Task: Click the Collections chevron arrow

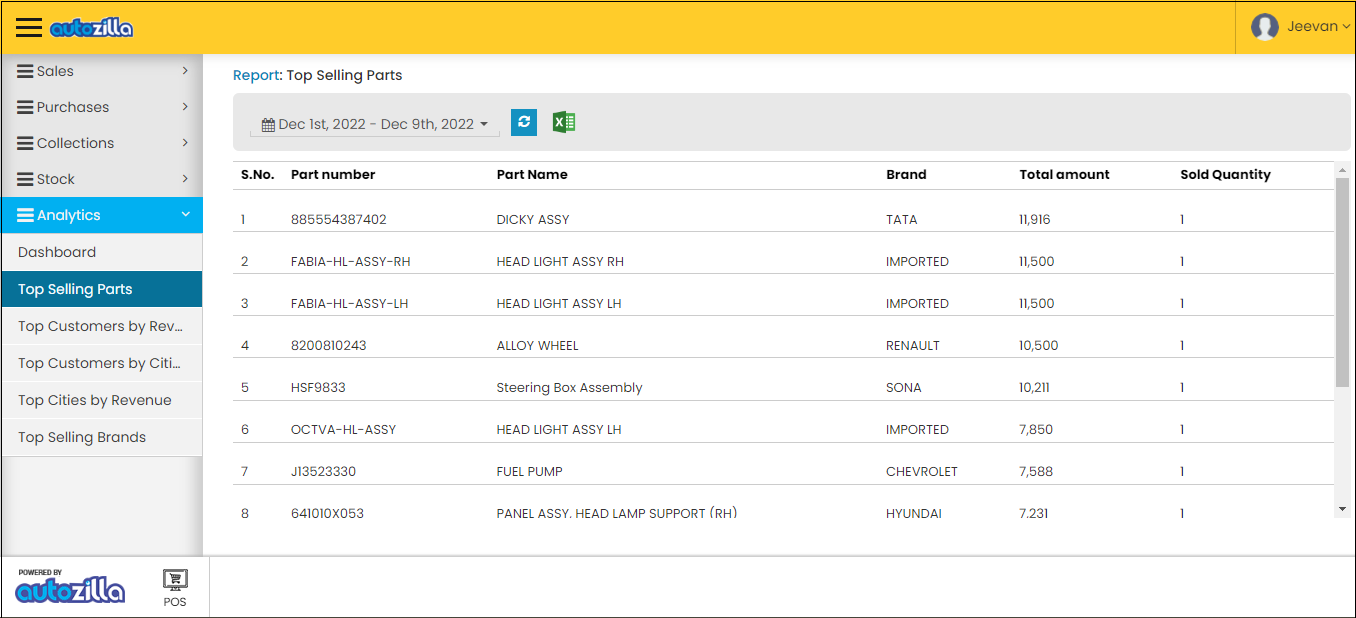Action: click(185, 143)
